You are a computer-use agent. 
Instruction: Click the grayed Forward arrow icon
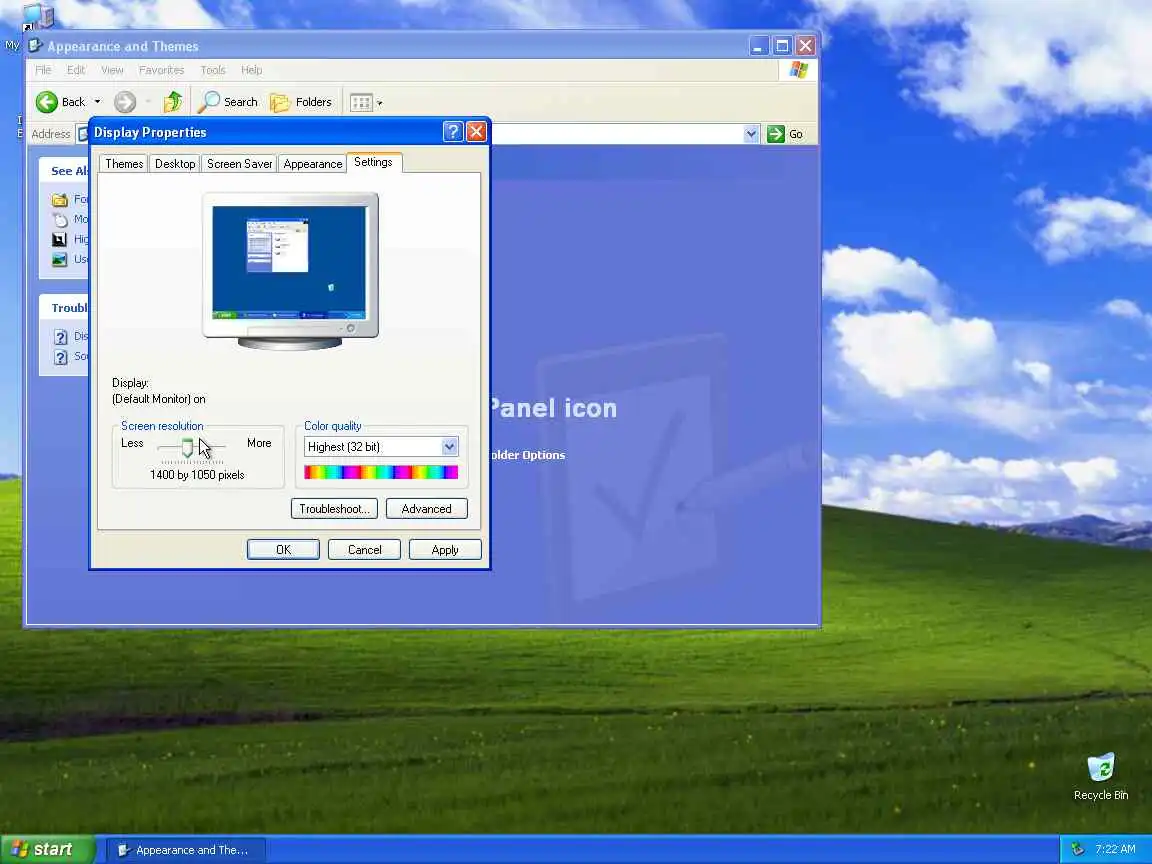pos(125,102)
